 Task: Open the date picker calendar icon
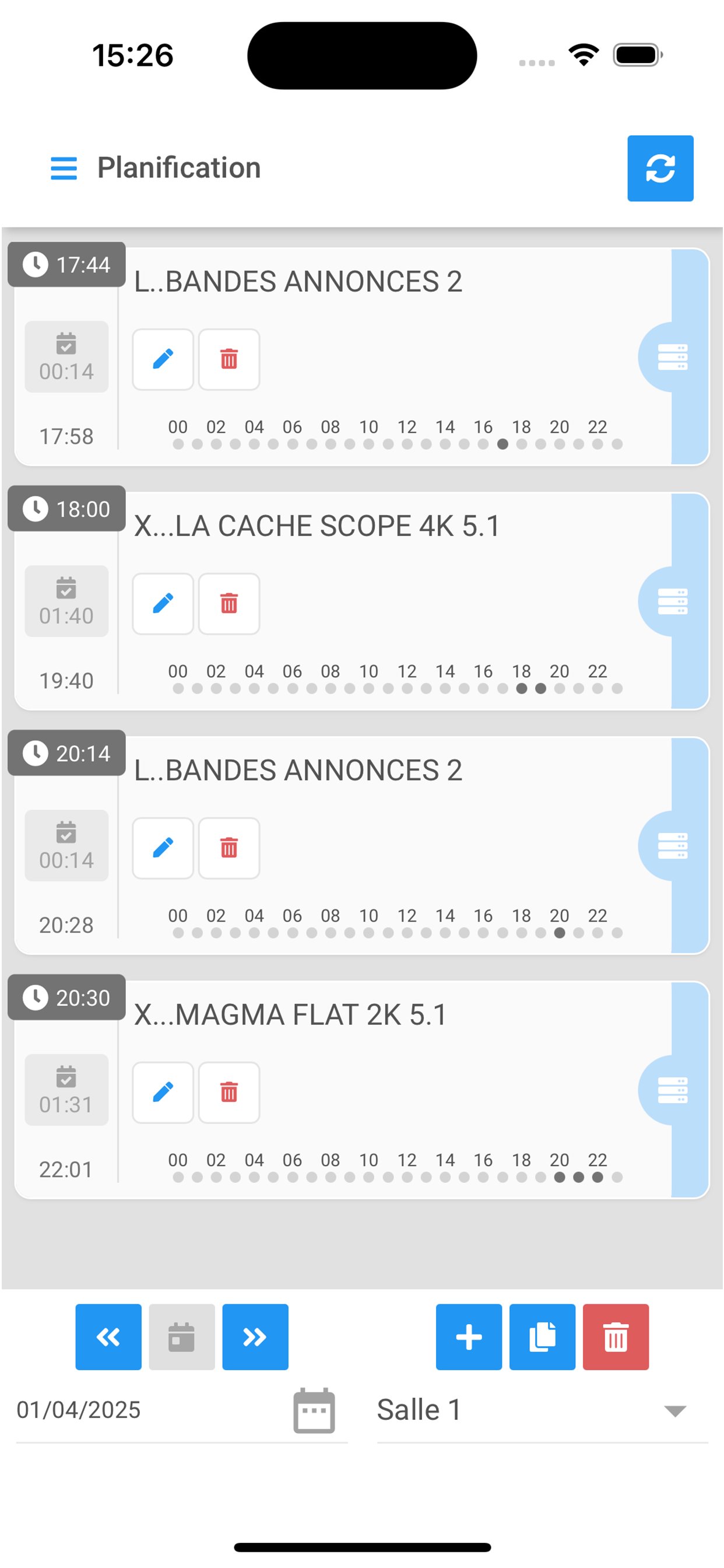314,1410
